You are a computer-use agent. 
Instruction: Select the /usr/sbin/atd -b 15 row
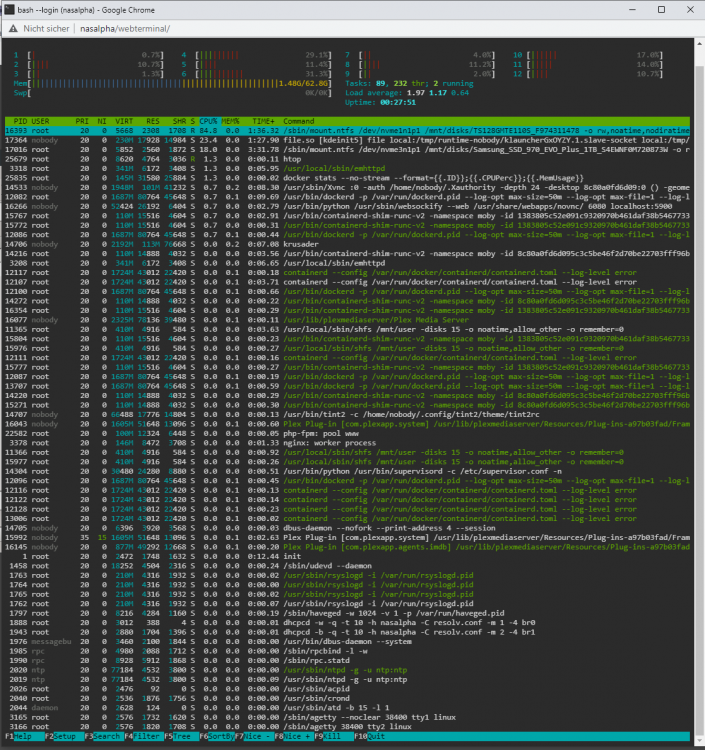point(347,708)
